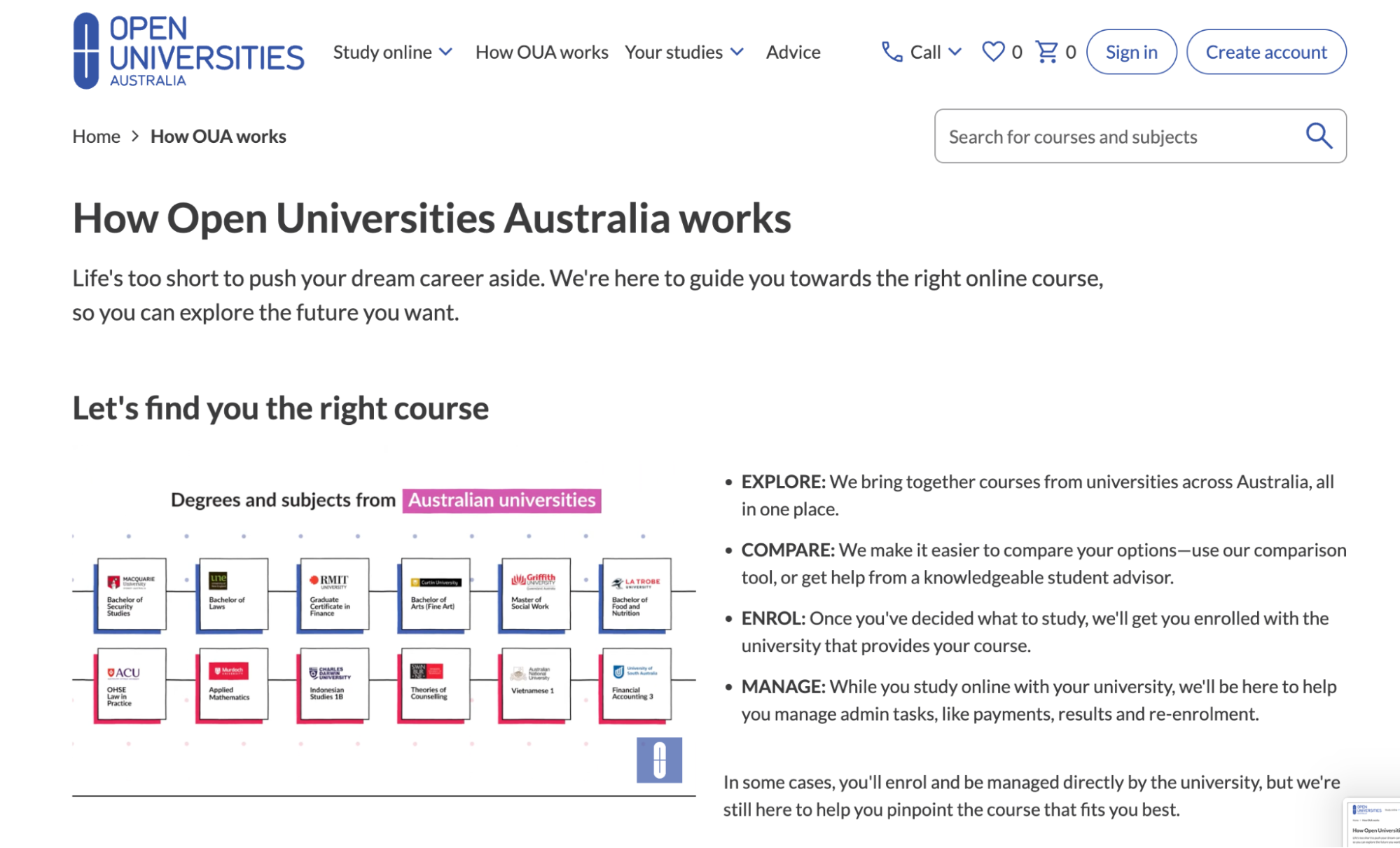Image resolution: width=1400 pixels, height=848 pixels.
Task: Click the COMPARE bullet text
Action: (1044, 564)
